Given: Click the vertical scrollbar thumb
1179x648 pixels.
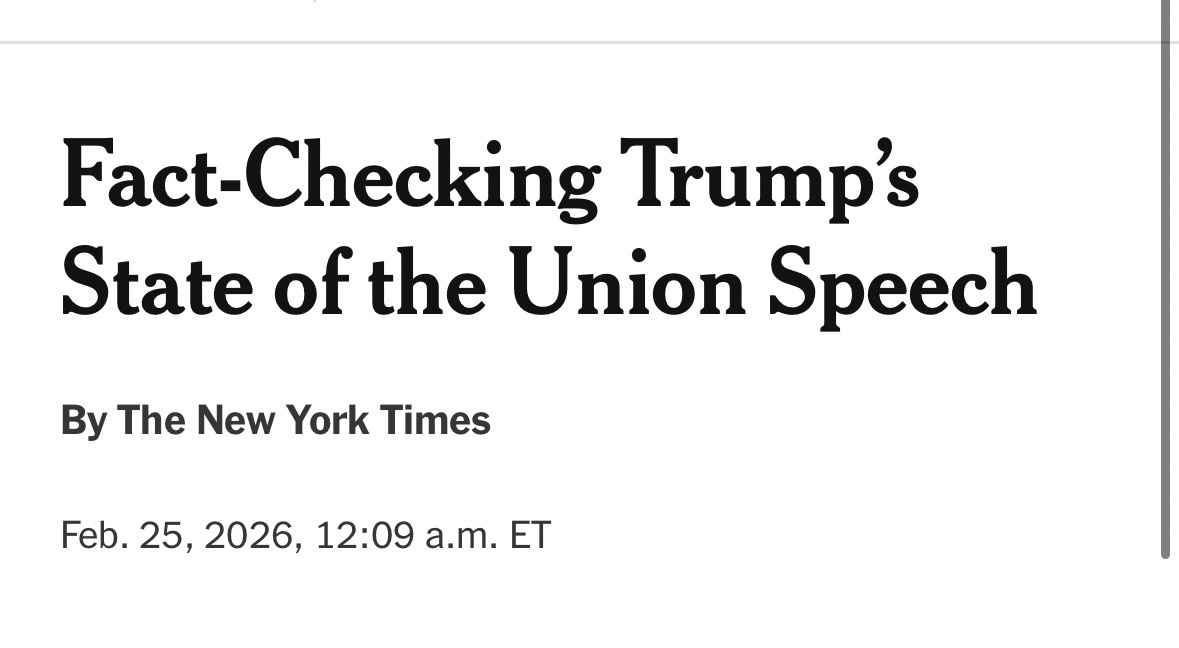Looking at the screenshot, I should click(1164, 280).
